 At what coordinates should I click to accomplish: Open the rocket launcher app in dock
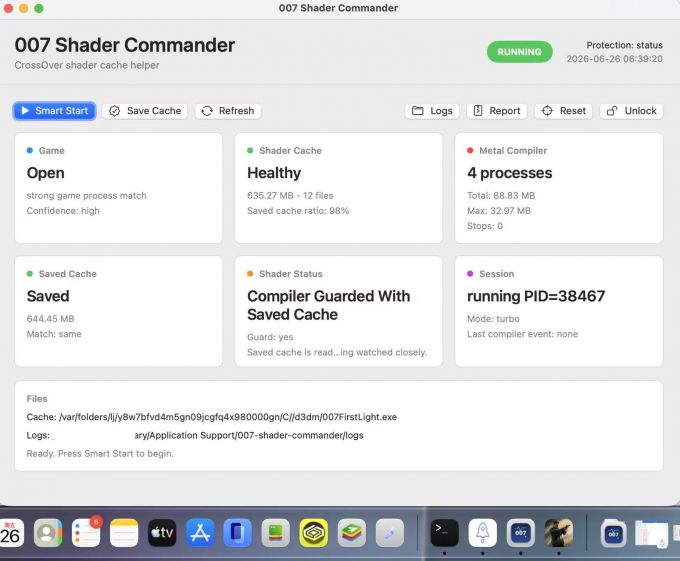[x=483, y=533]
